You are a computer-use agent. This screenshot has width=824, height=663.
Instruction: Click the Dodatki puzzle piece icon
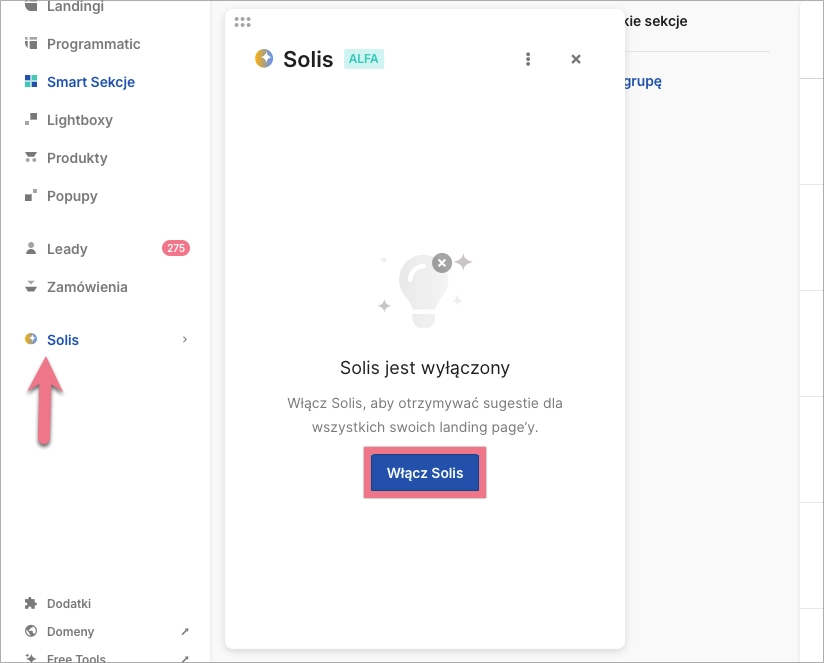[30, 604]
